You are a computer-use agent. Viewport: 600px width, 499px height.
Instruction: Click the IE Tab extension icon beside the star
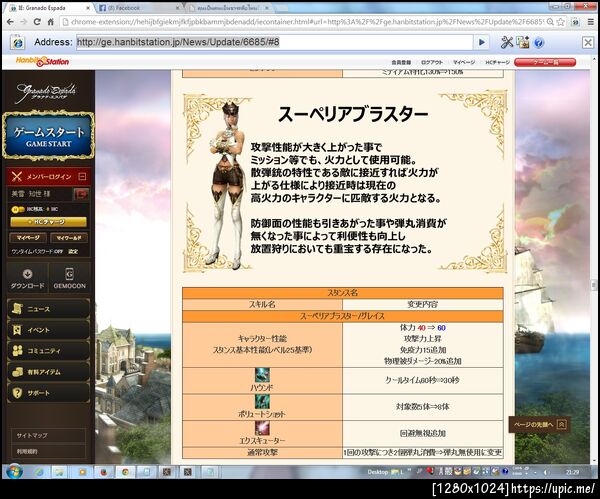point(575,22)
